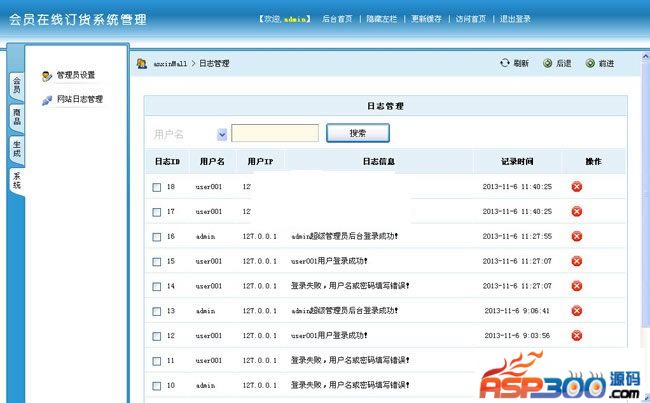Switch to the 商品 side tab
The width and height of the screenshot is (650, 403).
(x=16, y=118)
